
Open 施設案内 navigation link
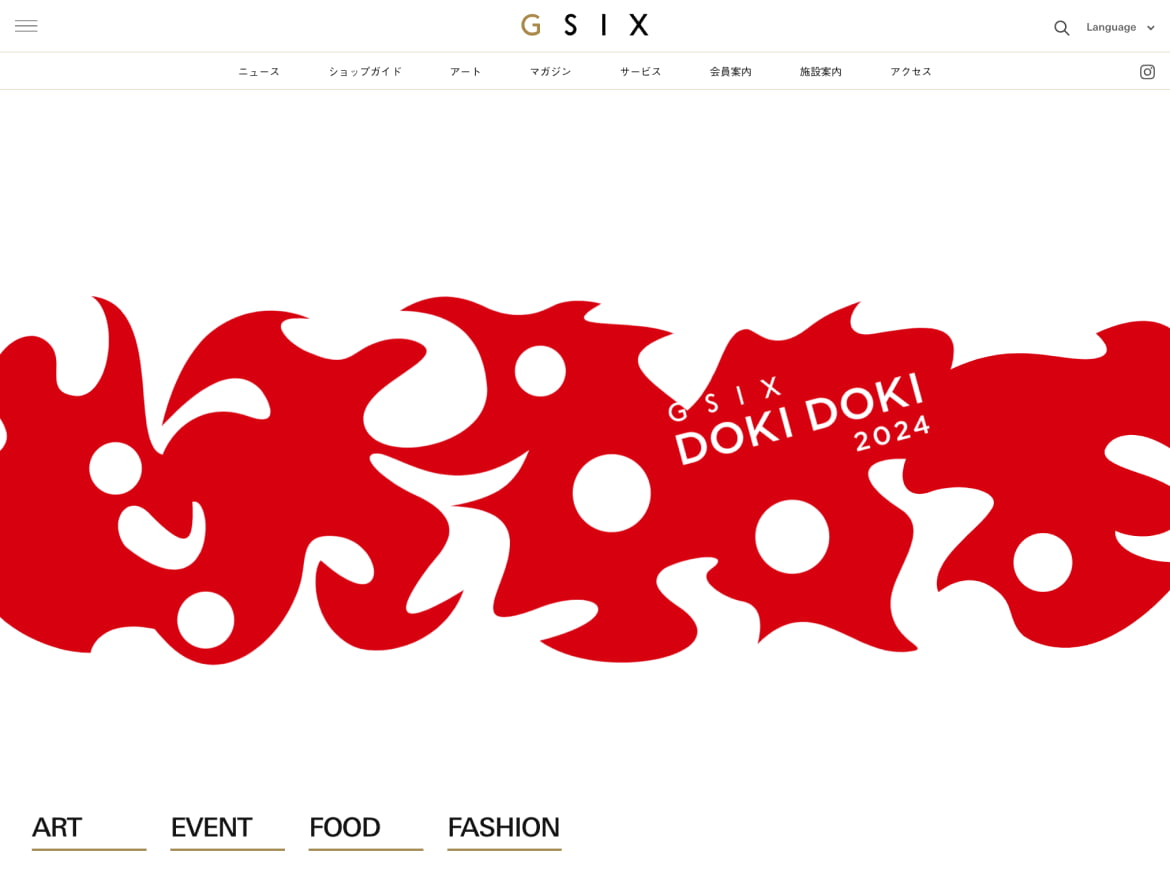821,72
